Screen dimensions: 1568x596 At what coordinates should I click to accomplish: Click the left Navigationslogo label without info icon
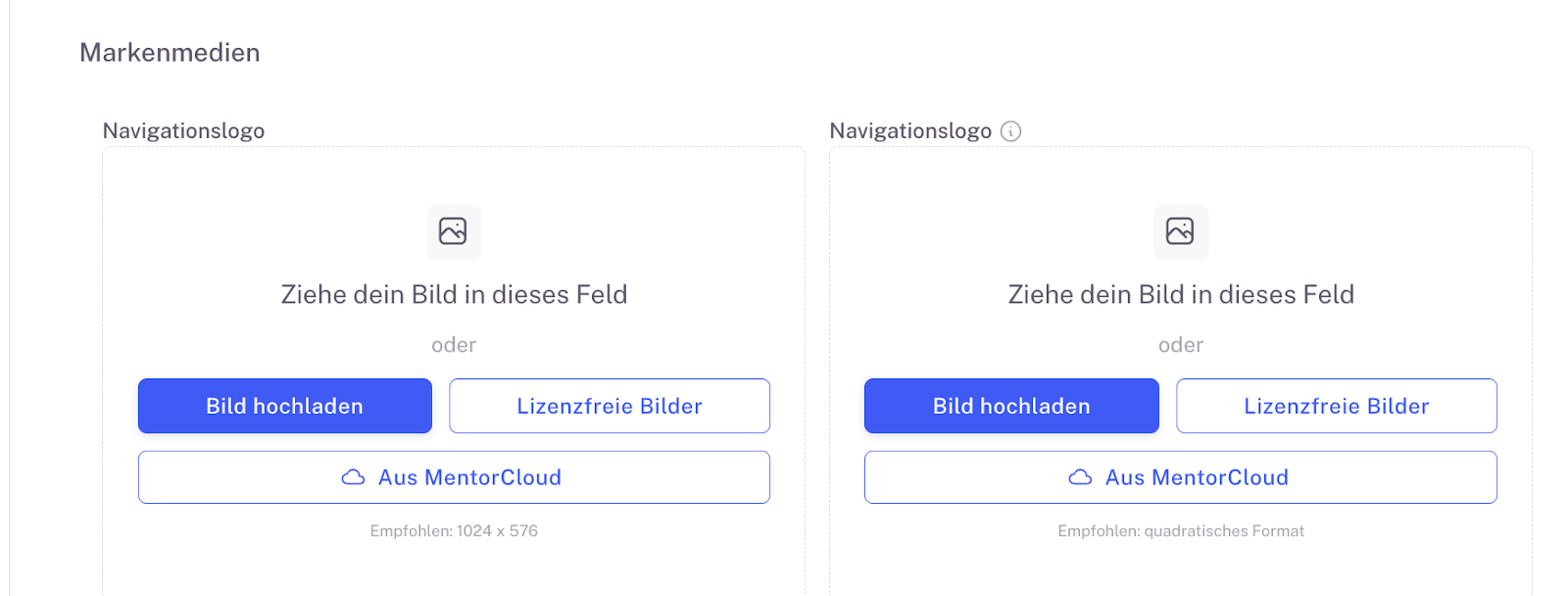(183, 131)
